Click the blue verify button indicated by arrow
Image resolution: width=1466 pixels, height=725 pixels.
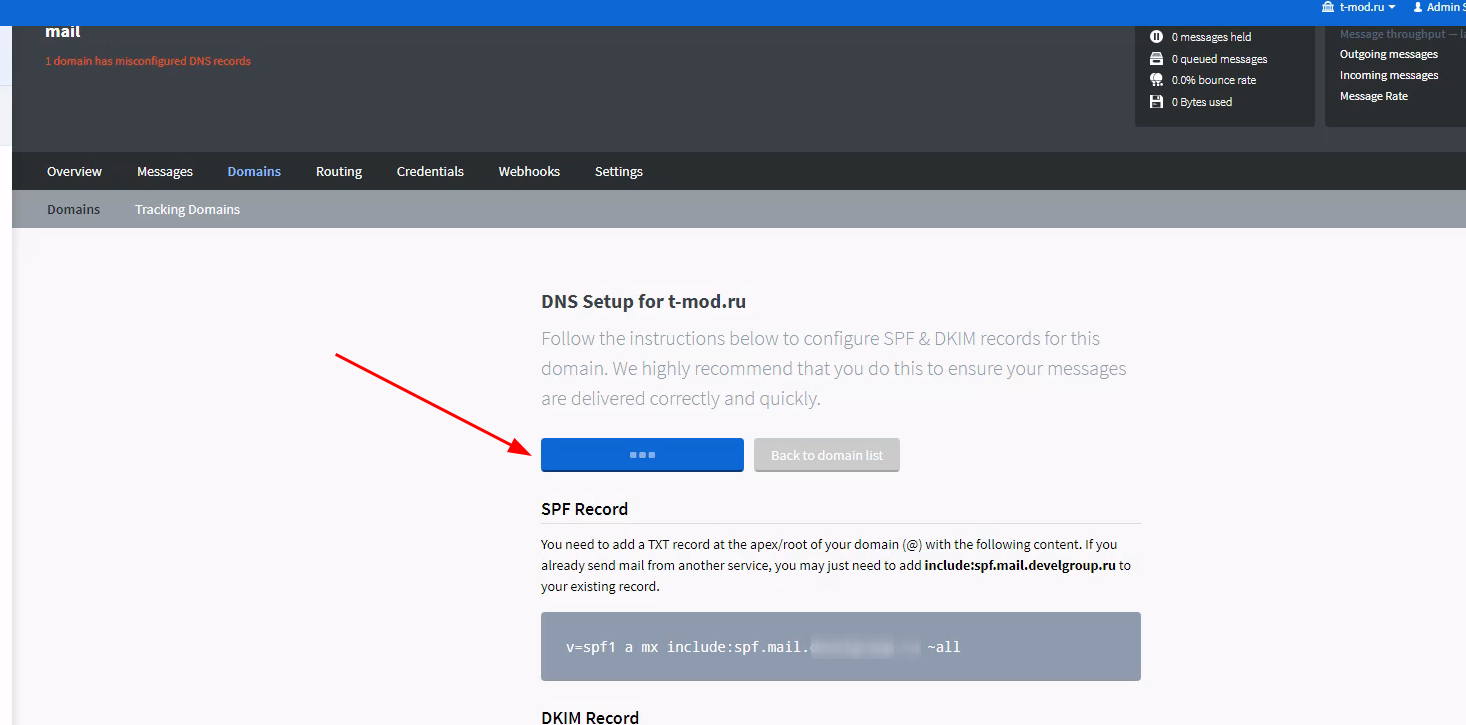pos(642,454)
